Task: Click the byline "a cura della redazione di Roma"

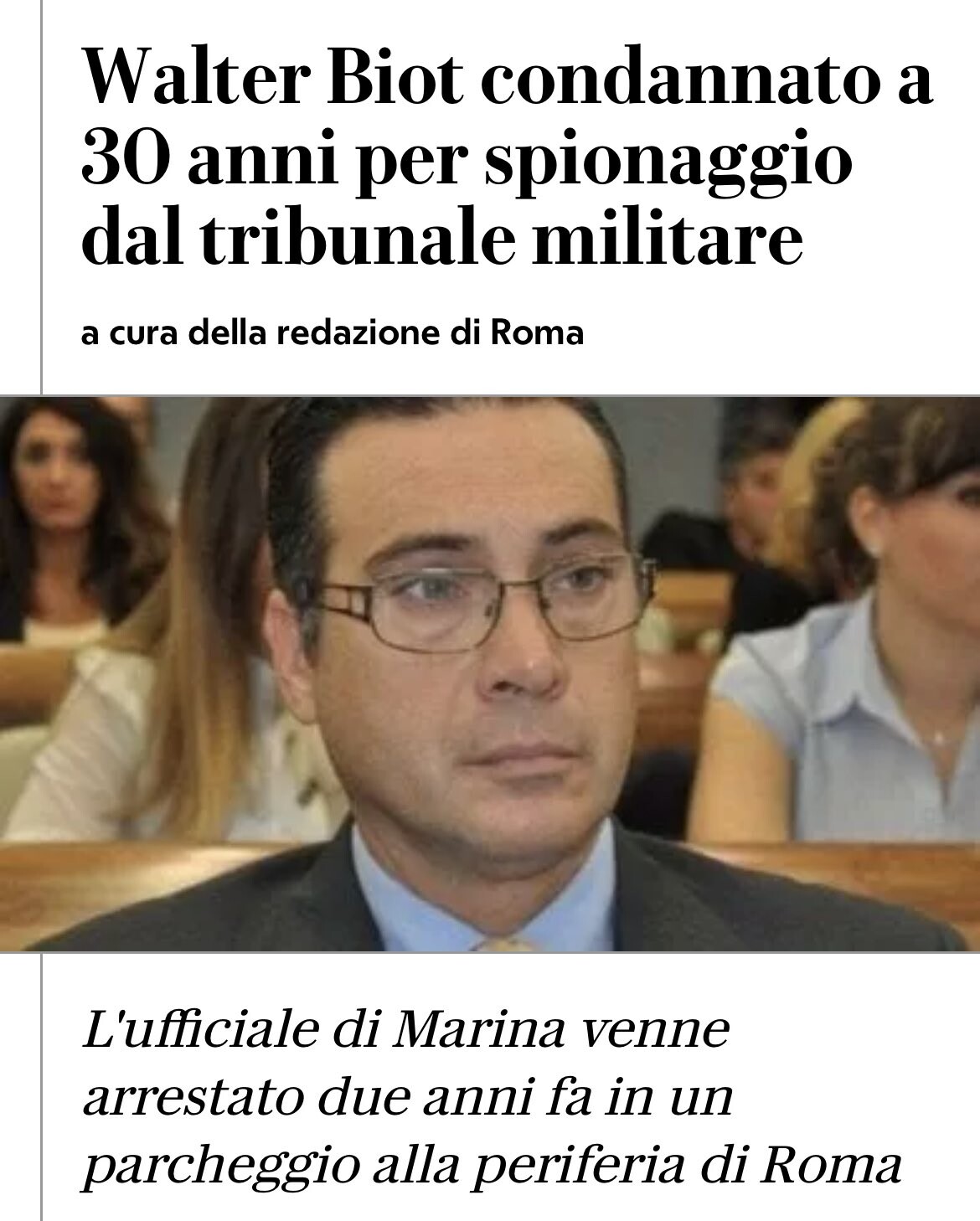Action: coord(333,333)
